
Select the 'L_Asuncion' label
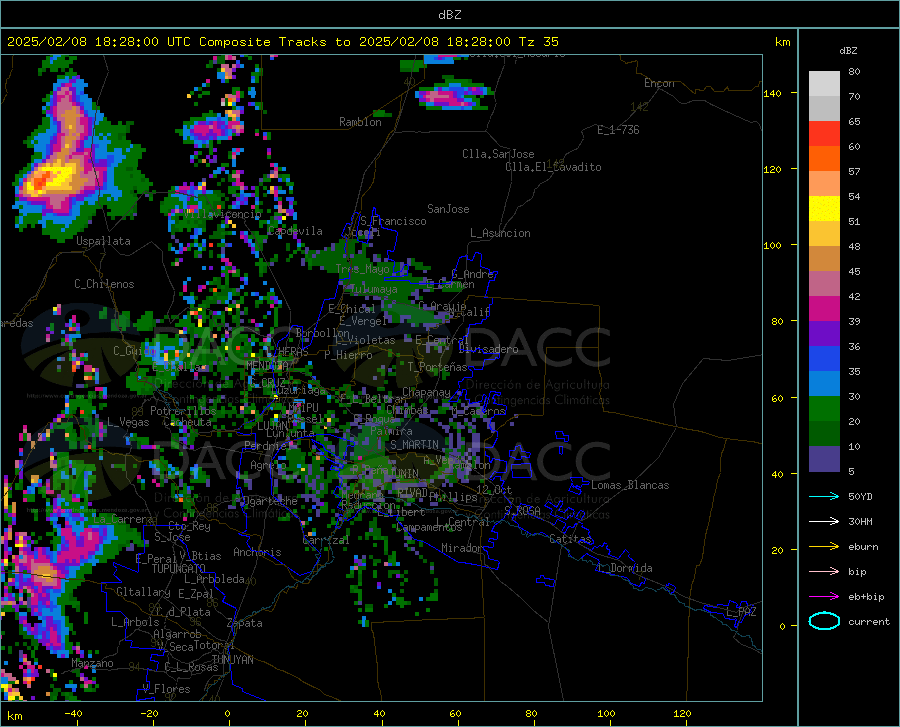(x=500, y=233)
